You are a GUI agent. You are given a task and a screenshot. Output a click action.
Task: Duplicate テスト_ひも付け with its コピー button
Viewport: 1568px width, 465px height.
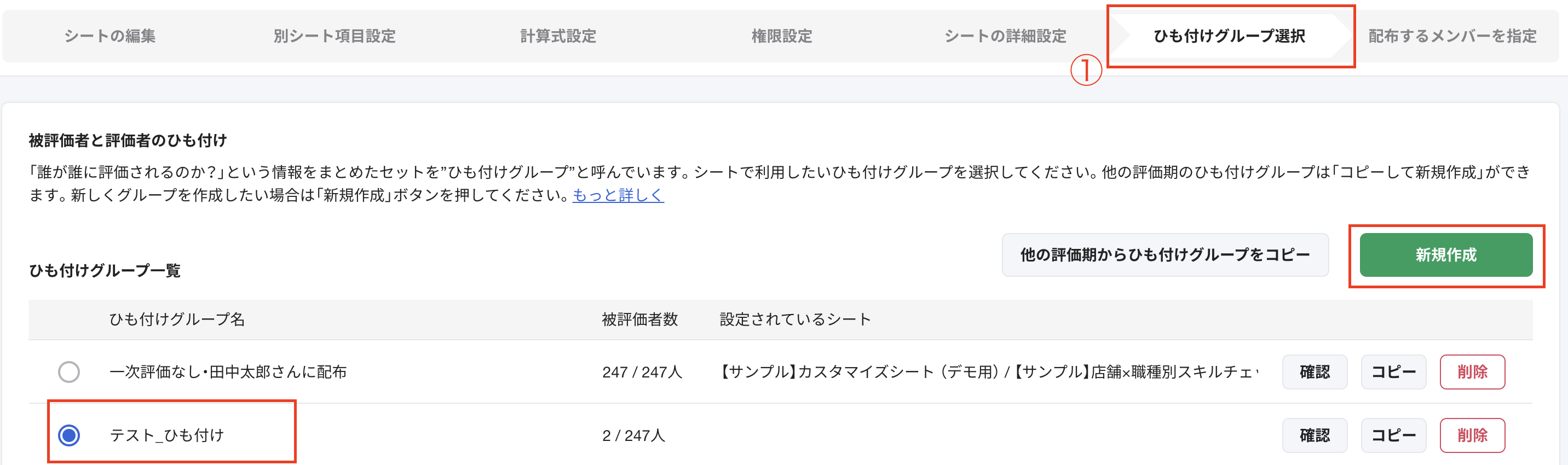1393,435
